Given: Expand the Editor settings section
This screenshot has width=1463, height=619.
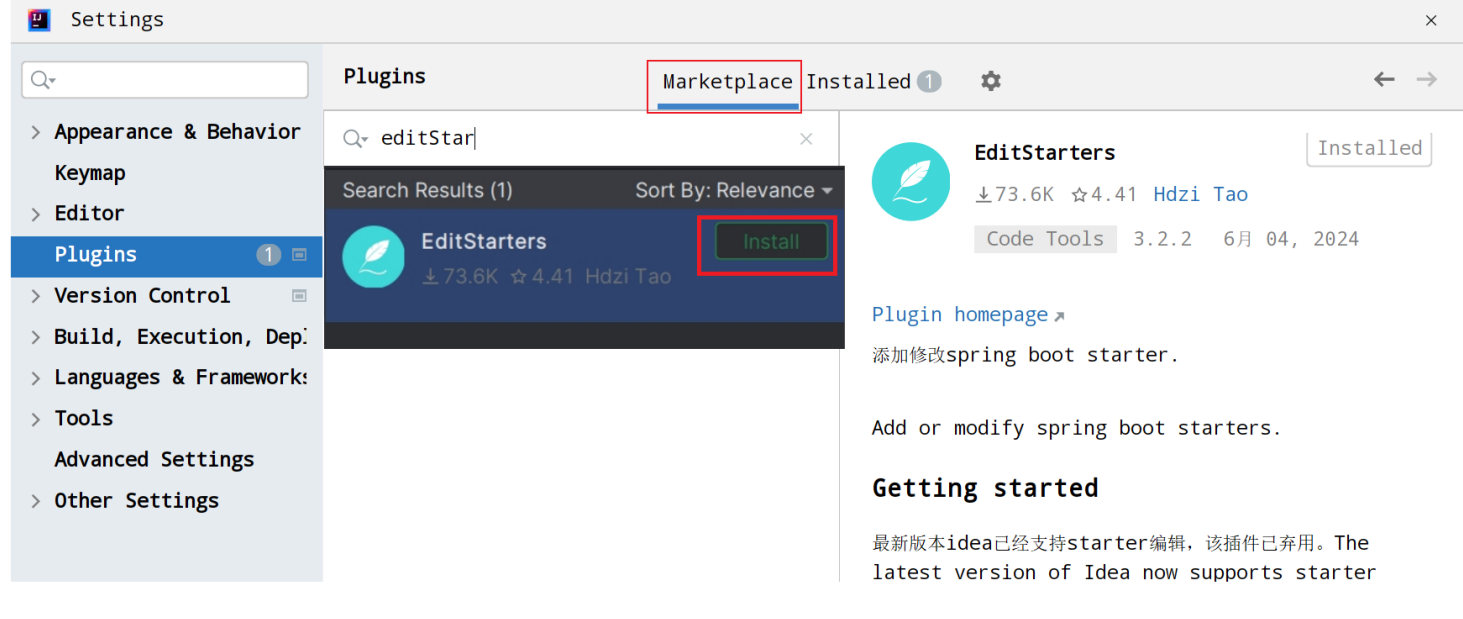Looking at the screenshot, I should tap(36, 214).
